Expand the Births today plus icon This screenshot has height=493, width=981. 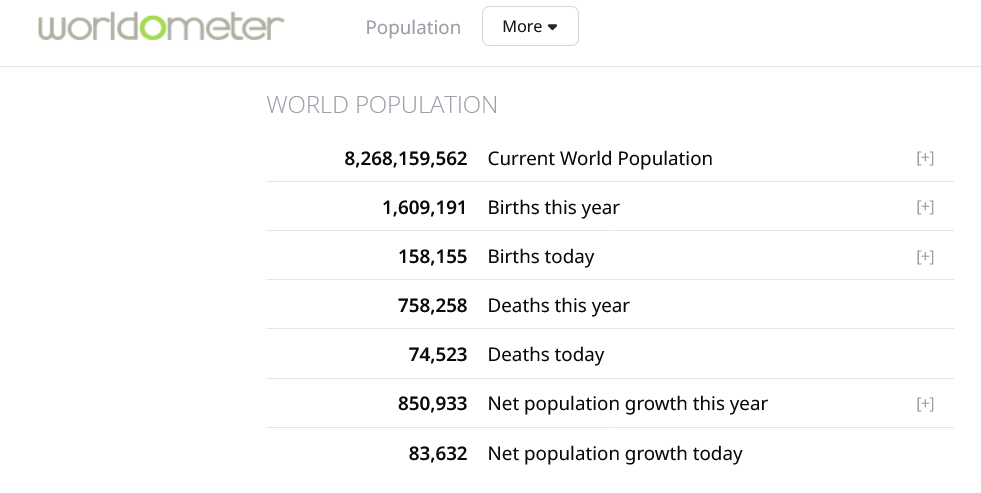coord(925,257)
